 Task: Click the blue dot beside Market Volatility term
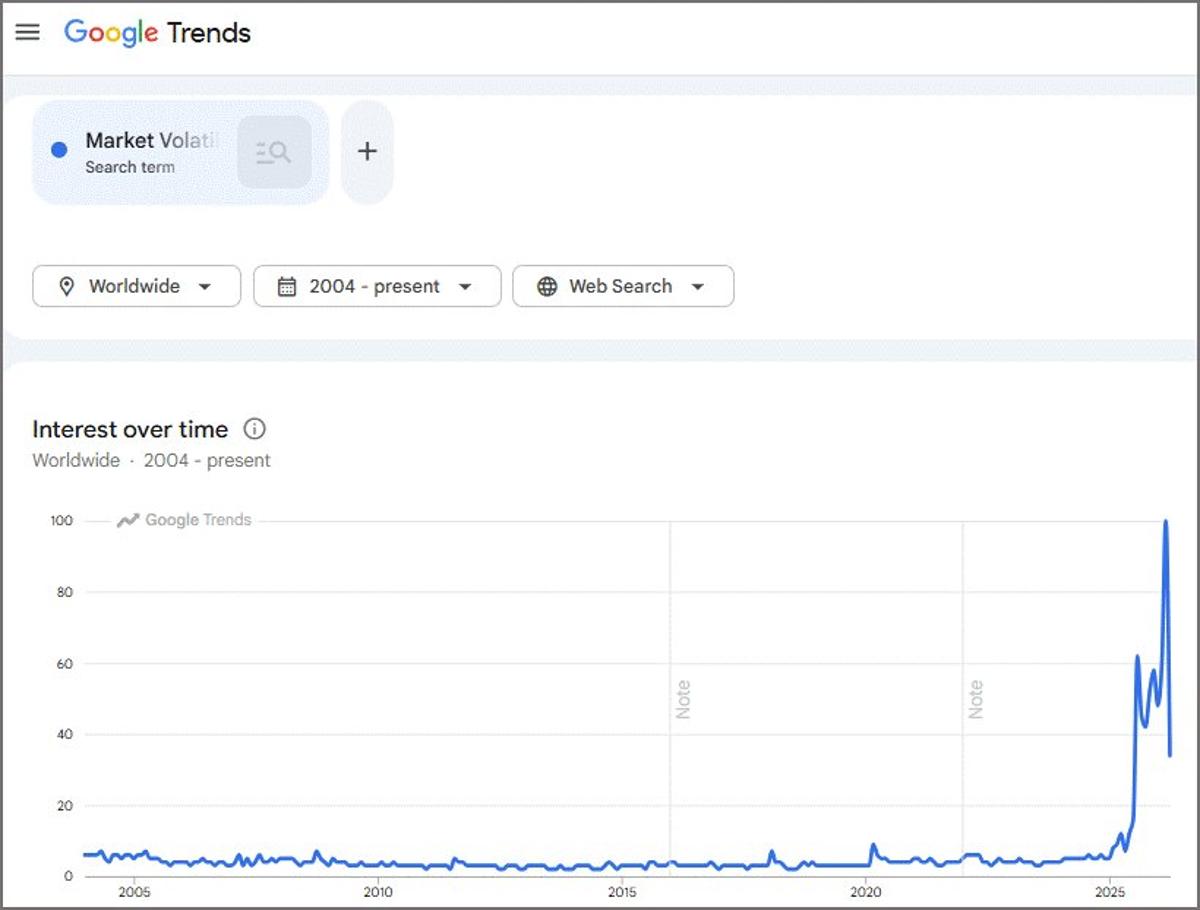tap(59, 150)
